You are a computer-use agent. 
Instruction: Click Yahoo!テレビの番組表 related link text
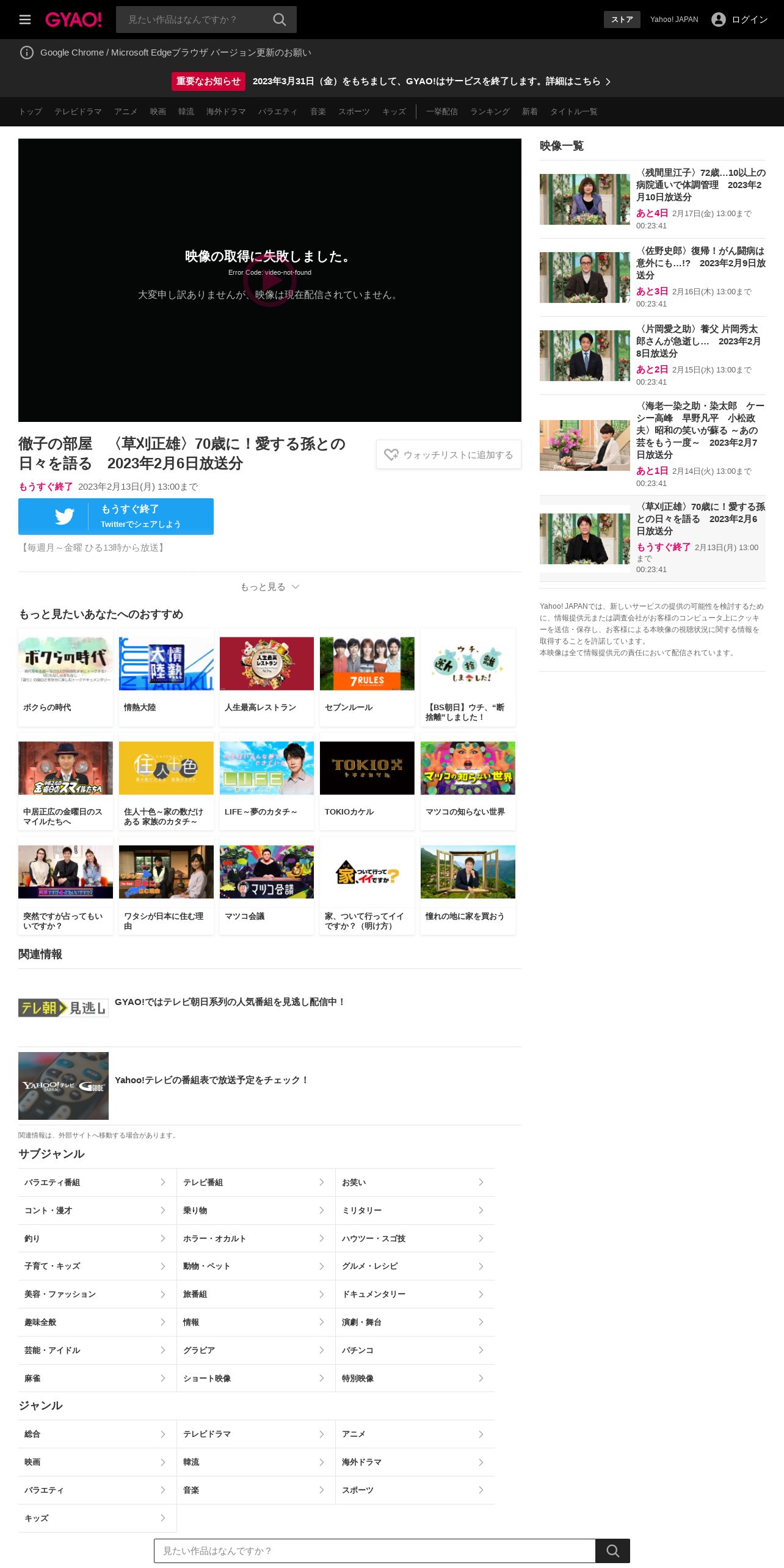[x=212, y=1080]
